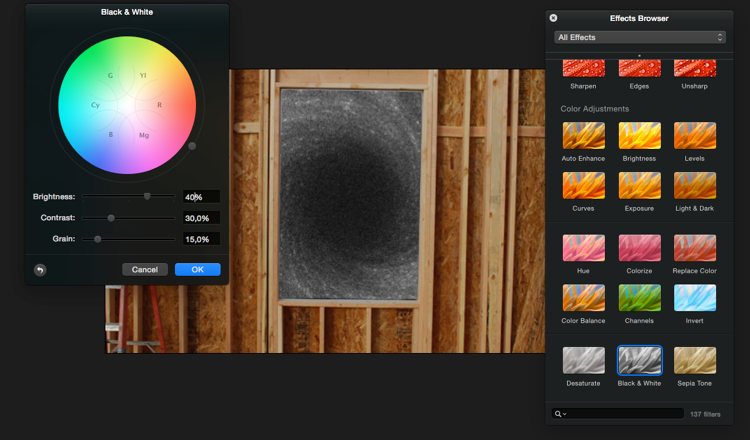
Task: Select the Edges effect thumbnail
Action: [640, 68]
